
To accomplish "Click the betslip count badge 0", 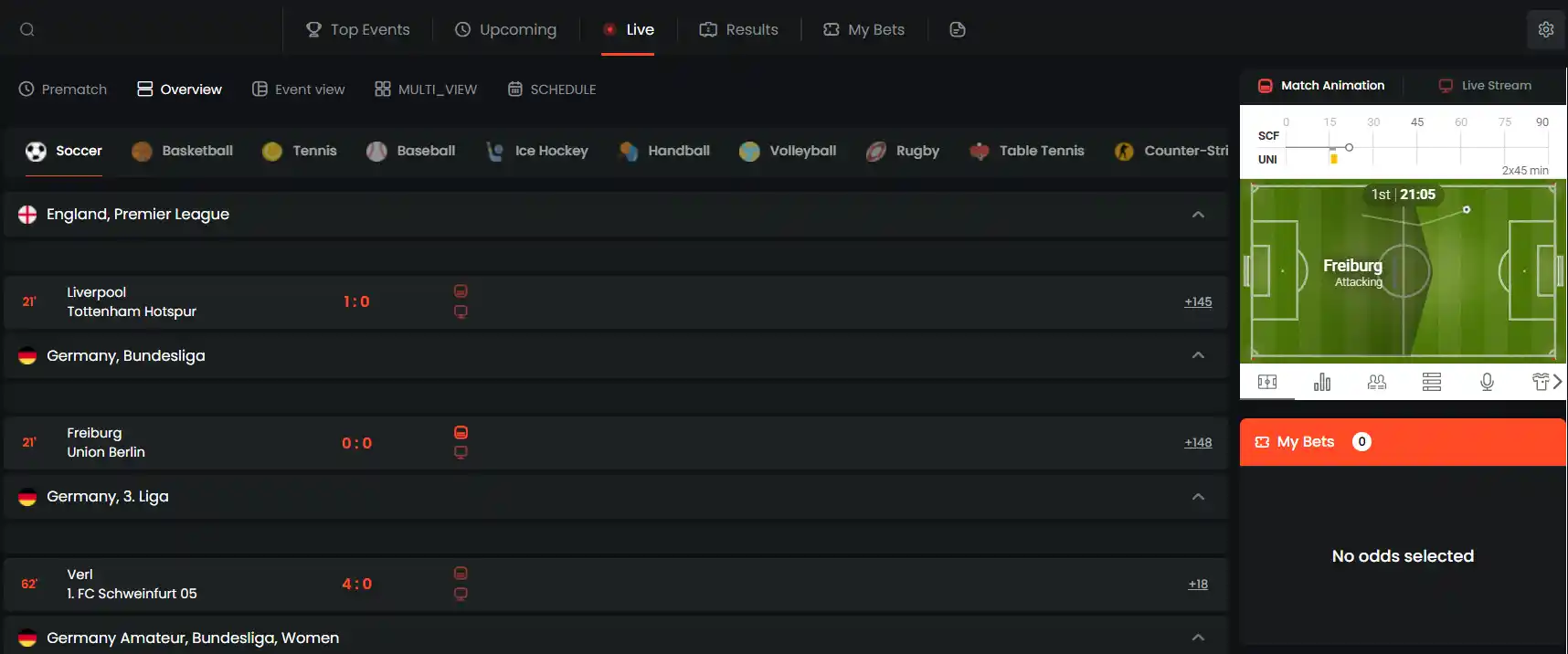I will [1361, 442].
